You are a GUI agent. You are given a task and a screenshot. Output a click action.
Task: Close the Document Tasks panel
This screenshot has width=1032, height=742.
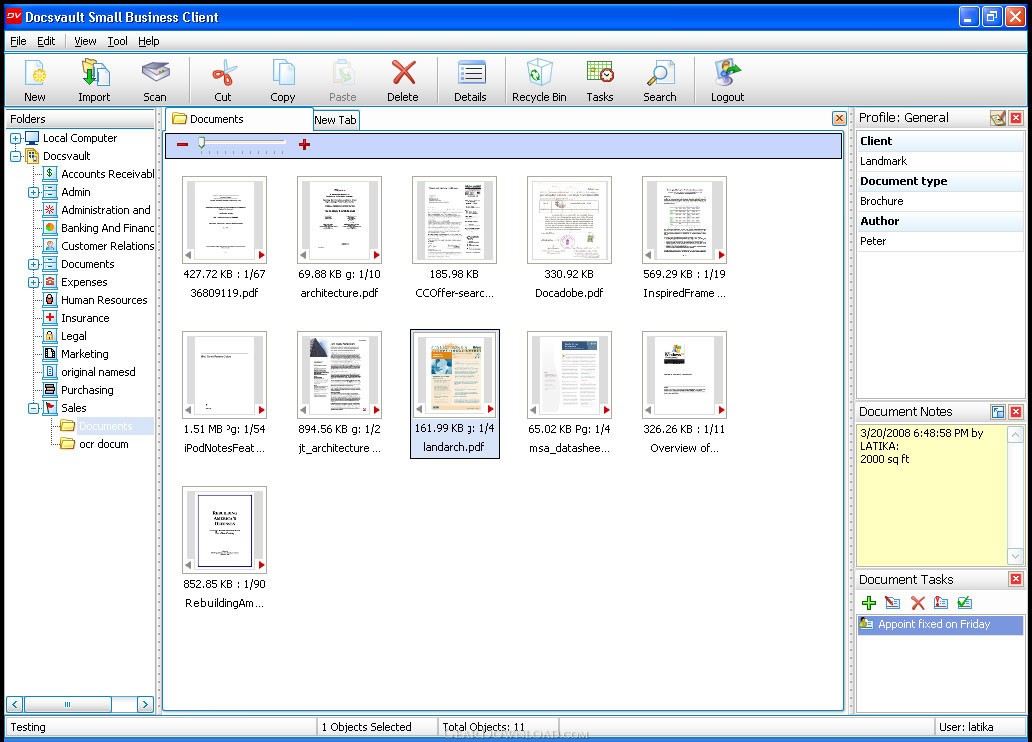click(x=1016, y=579)
